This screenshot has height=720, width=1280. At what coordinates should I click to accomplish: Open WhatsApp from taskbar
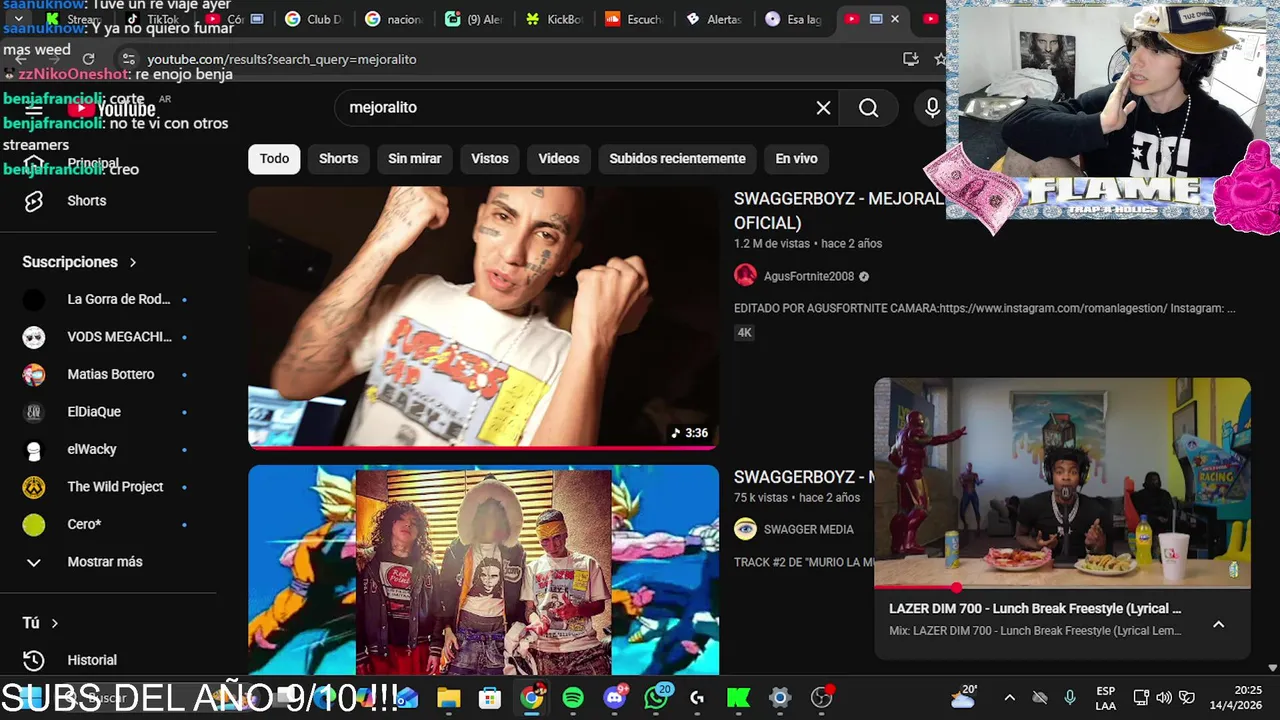[x=657, y=698]
